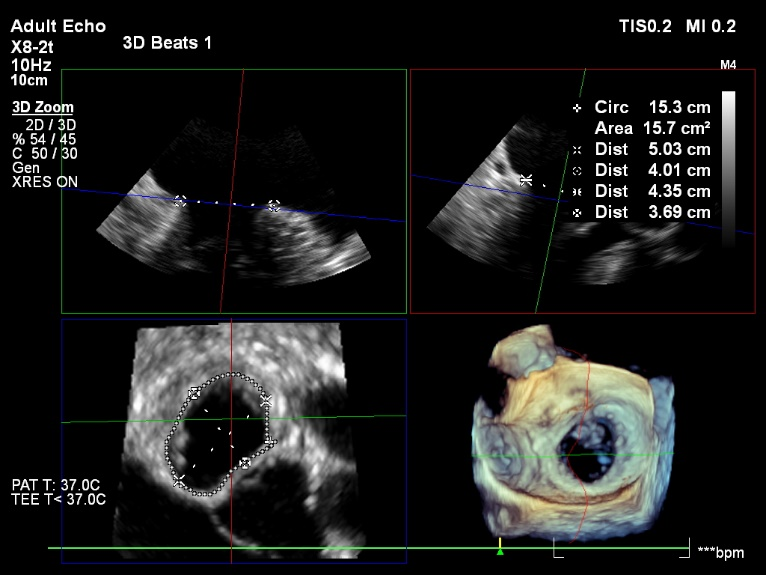
Task: Select the Dist 5.03 cm caliper symbol
Action: [577, 149]
